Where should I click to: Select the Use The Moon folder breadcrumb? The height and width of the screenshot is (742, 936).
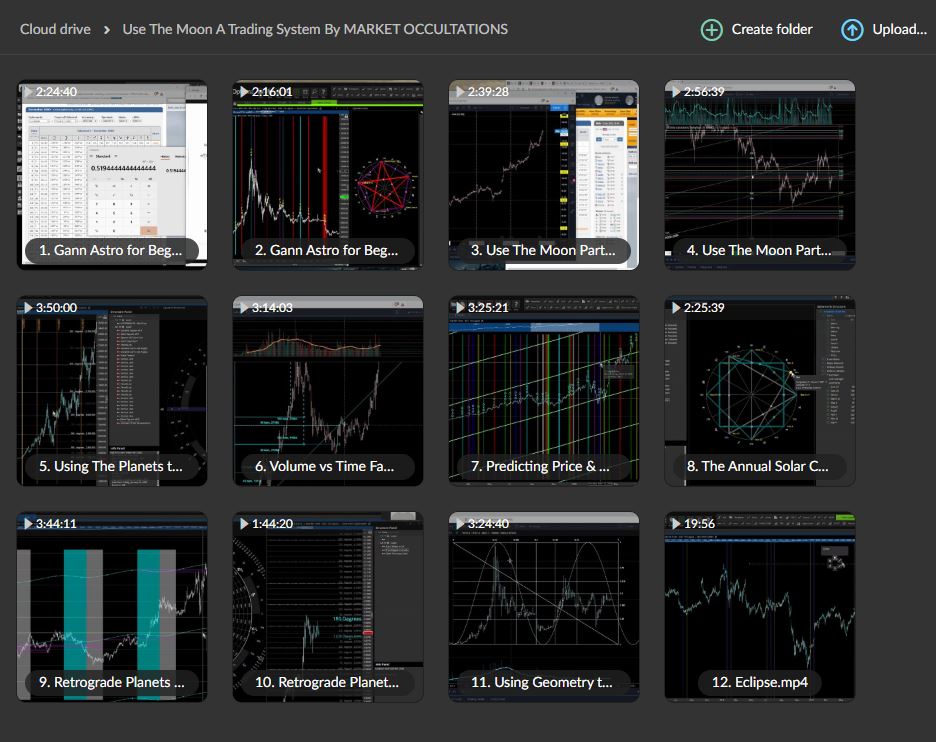click(x=315, y=29)
